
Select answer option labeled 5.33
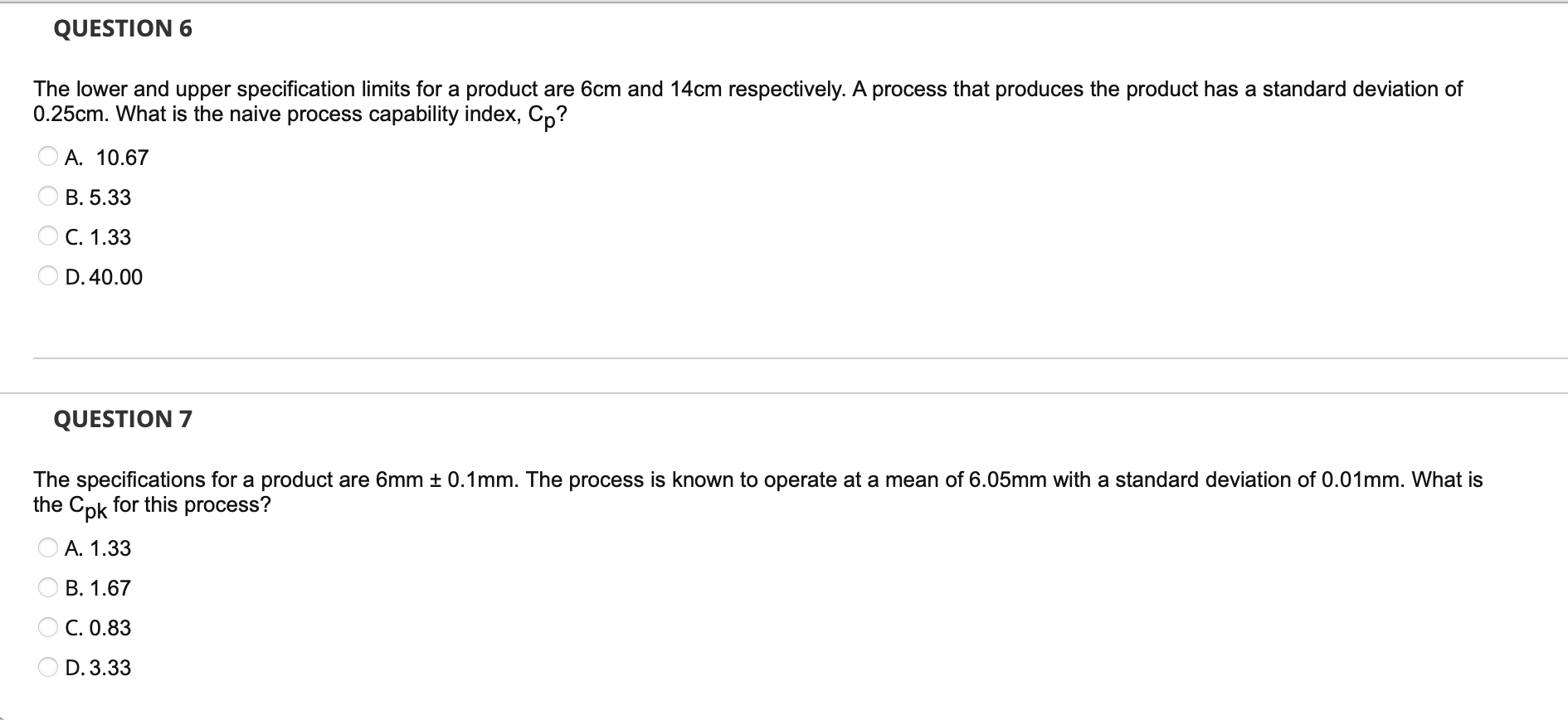tap(101, 197)
